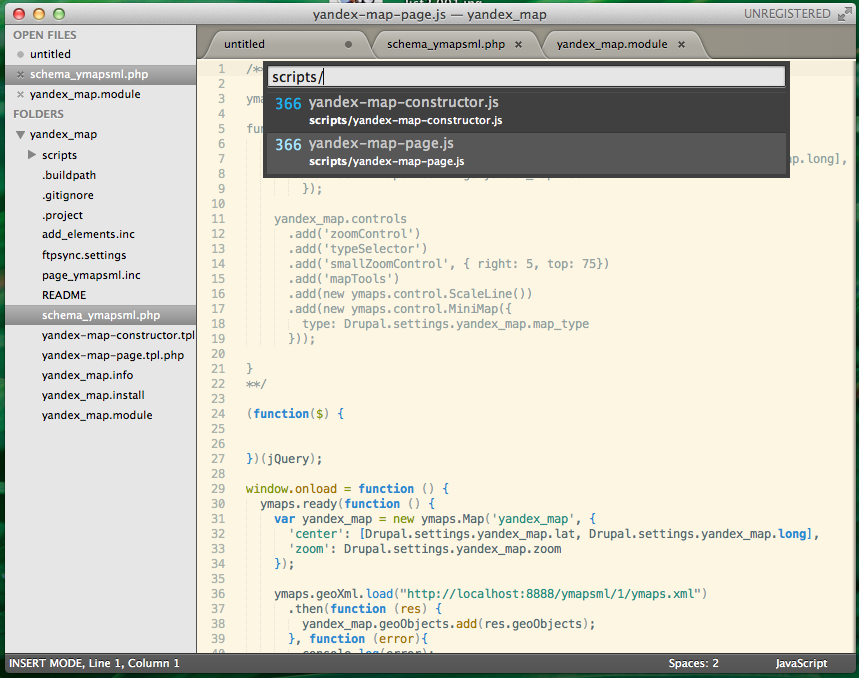859x678 pixels.
Task: Click the Goto Anything search input
Action: pyautogui.click(x=526, y=77)
